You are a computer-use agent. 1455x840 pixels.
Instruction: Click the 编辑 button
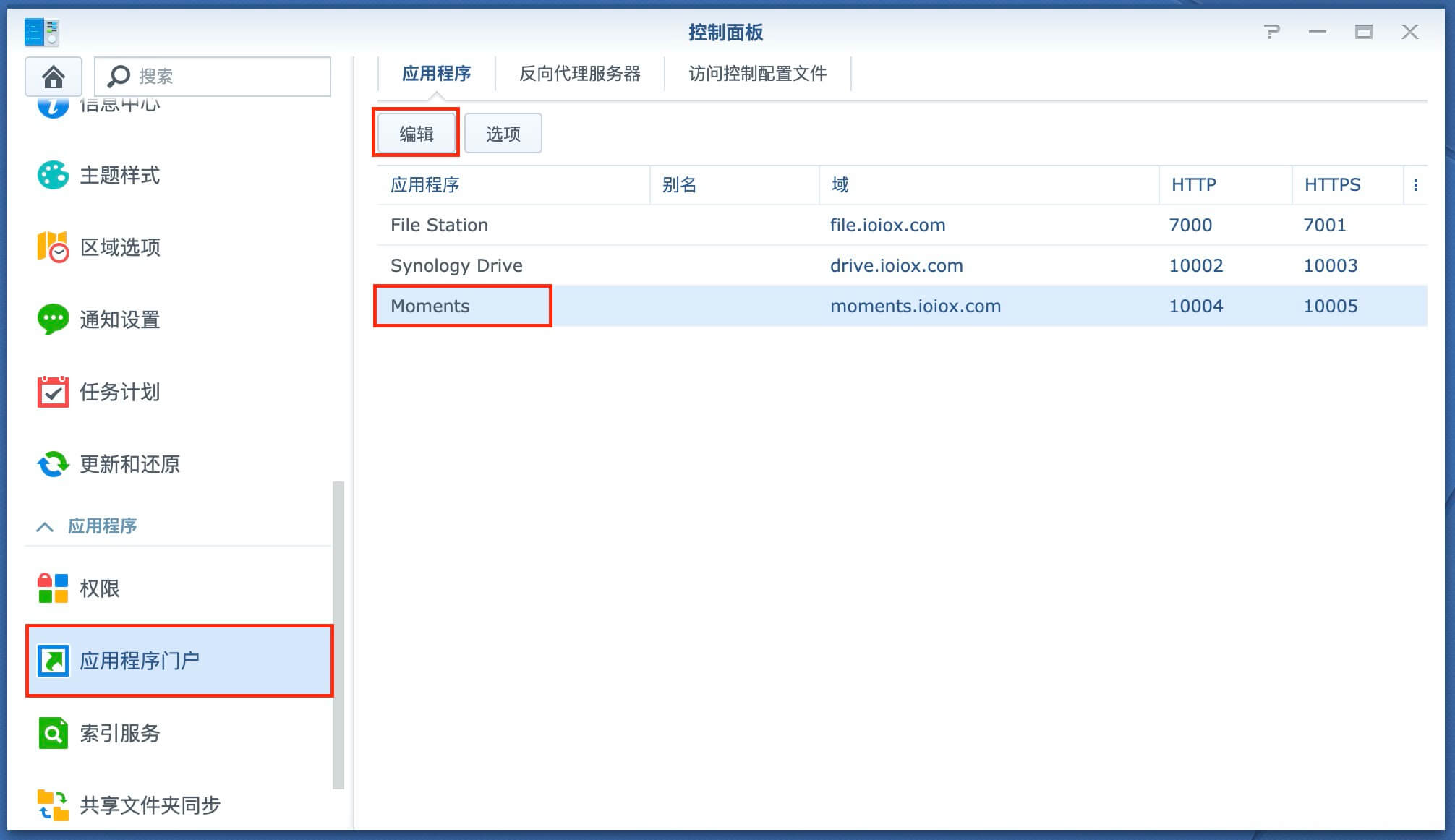point(416,133)
